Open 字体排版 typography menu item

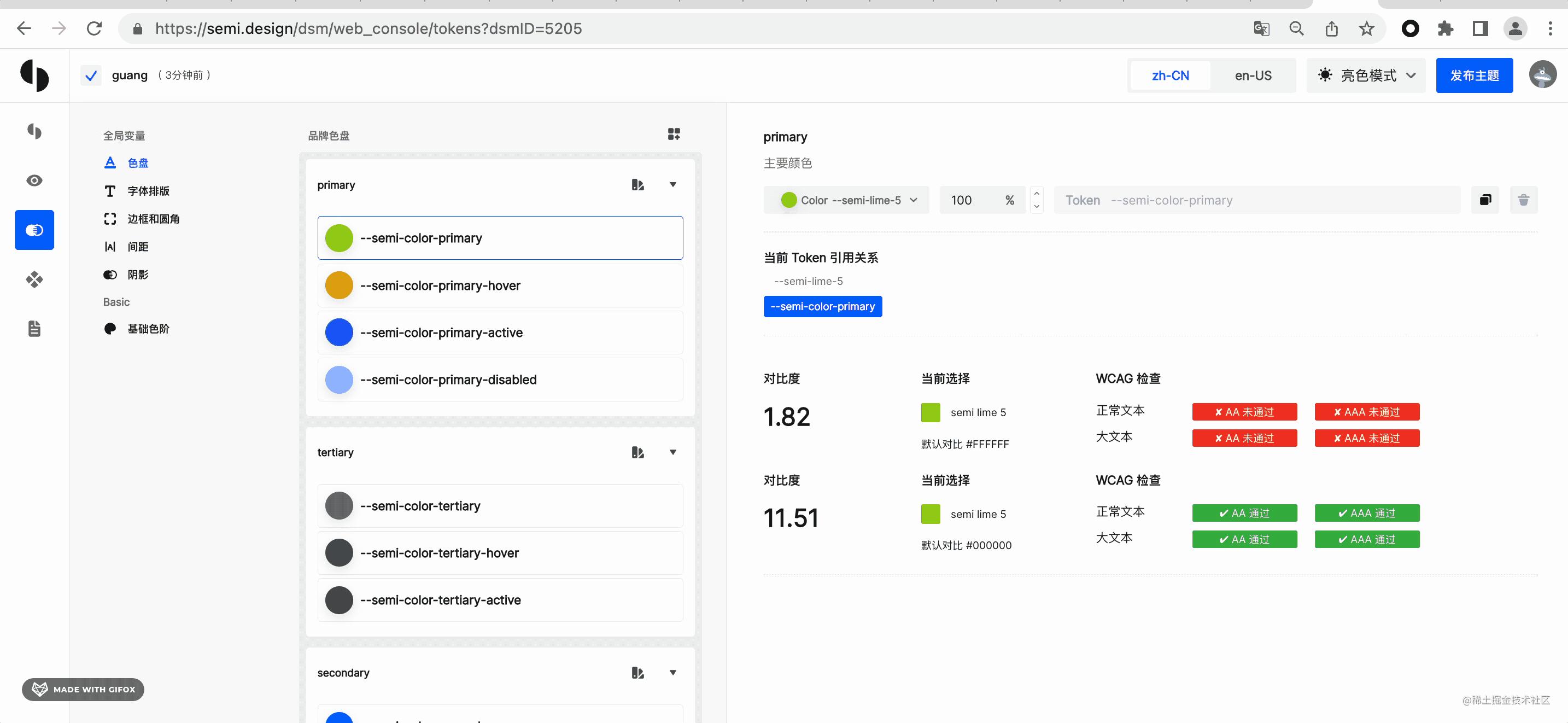pyautogui.click(x=148, y=191)
